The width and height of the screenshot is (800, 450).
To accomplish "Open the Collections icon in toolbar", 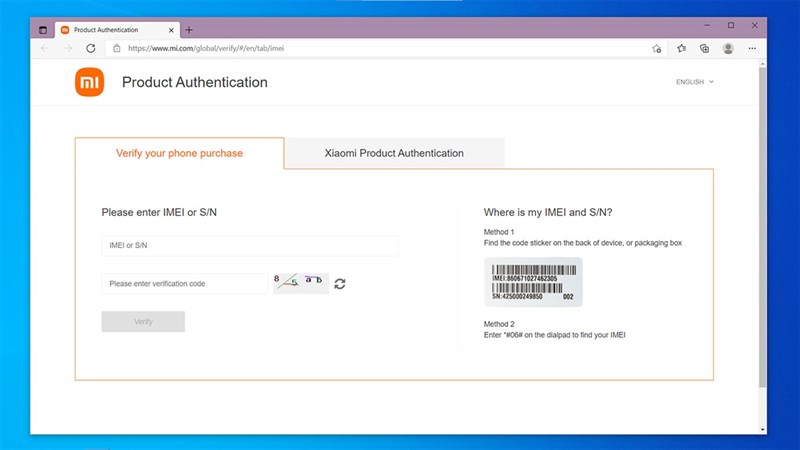I will point(705,48).
